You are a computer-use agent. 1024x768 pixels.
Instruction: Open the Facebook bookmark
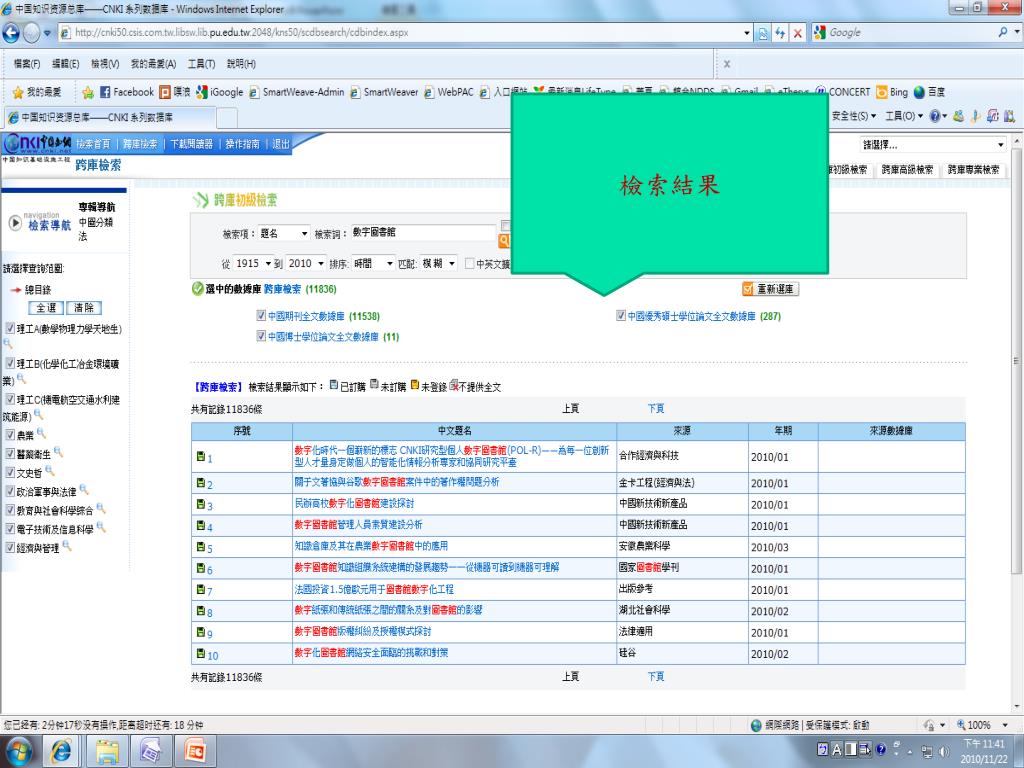[x=127, y=92]
